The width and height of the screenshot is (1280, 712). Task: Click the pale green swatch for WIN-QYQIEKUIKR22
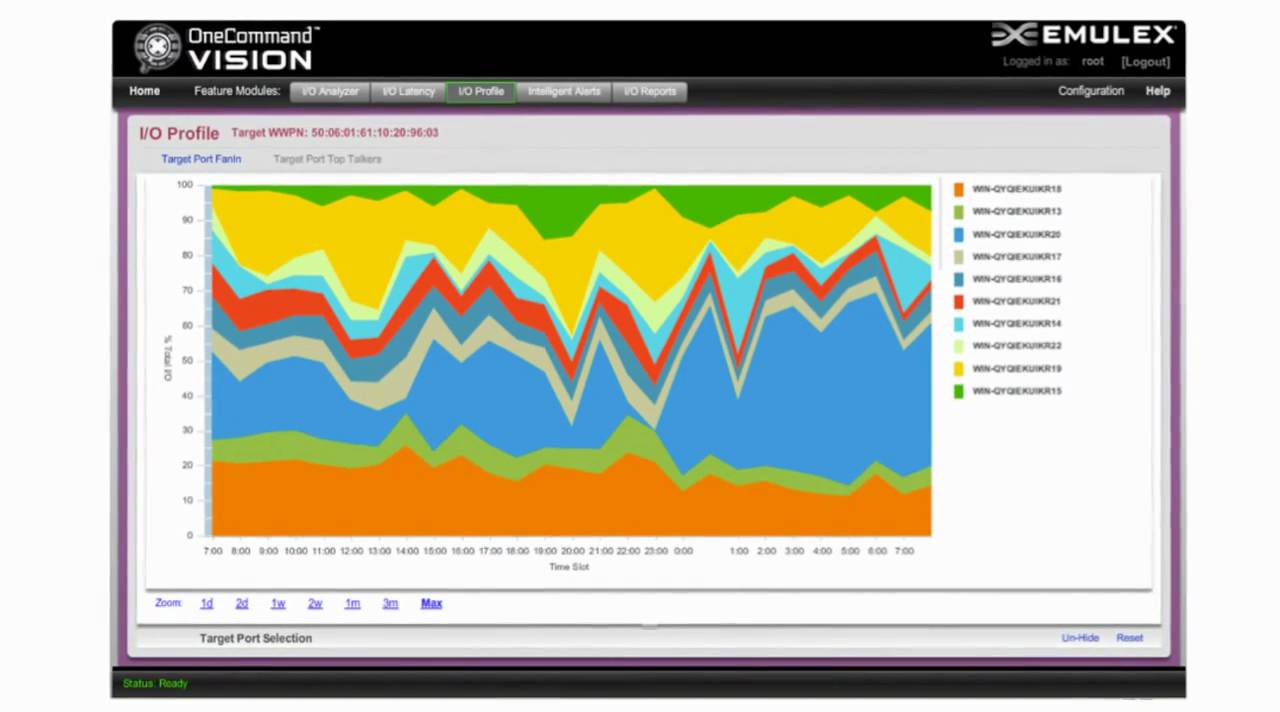(x=958, y=346)
